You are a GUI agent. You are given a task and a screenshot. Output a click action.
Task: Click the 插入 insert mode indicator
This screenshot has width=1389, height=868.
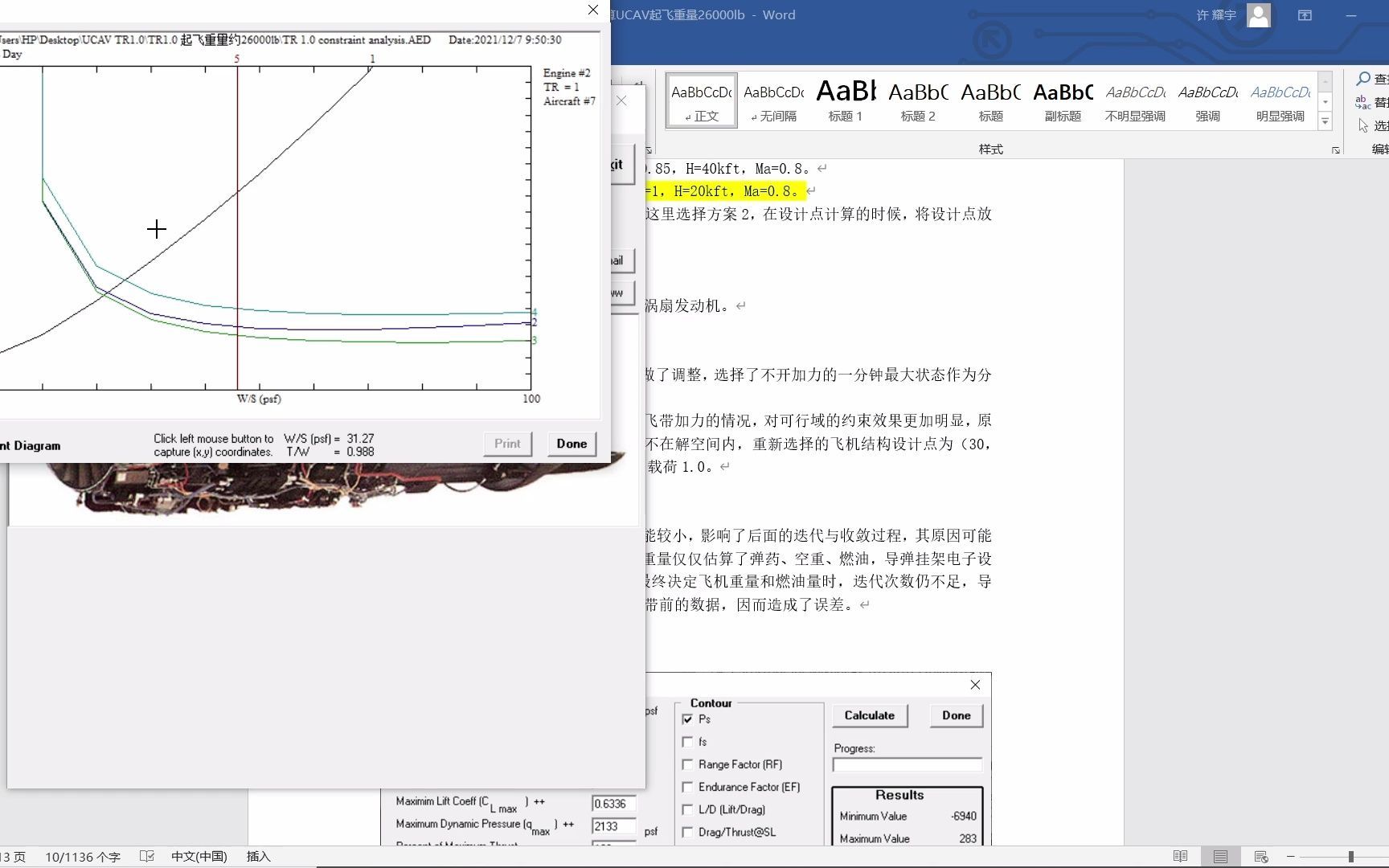pos(258,857)
